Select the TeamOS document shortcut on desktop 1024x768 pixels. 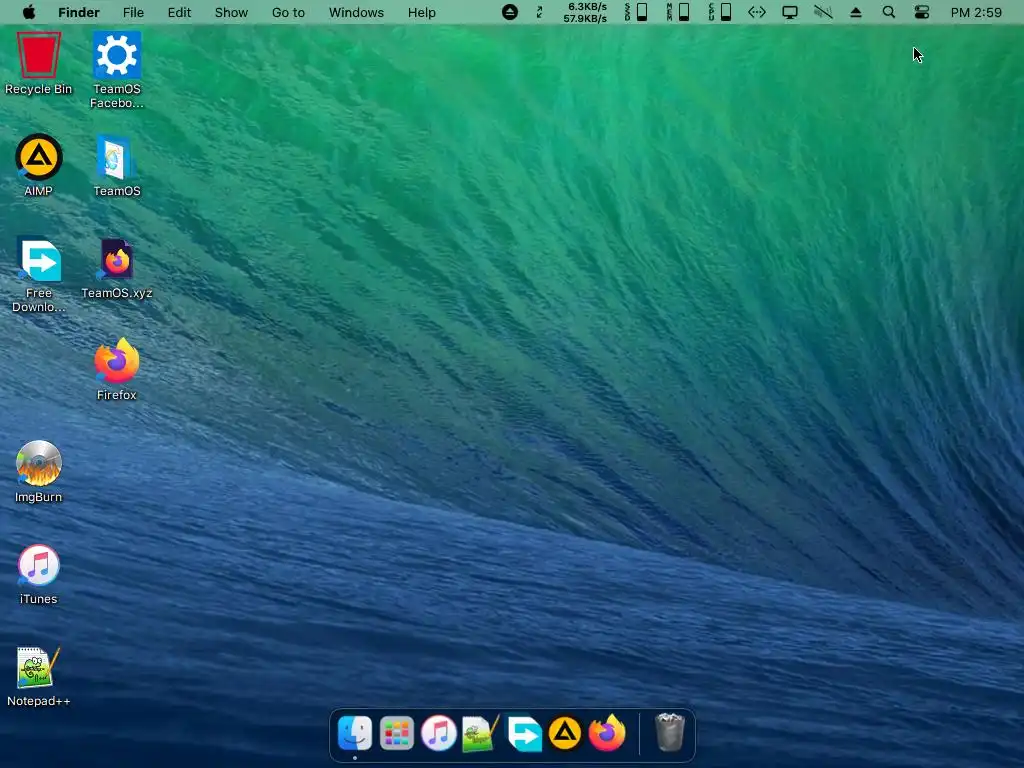point(116,157)
